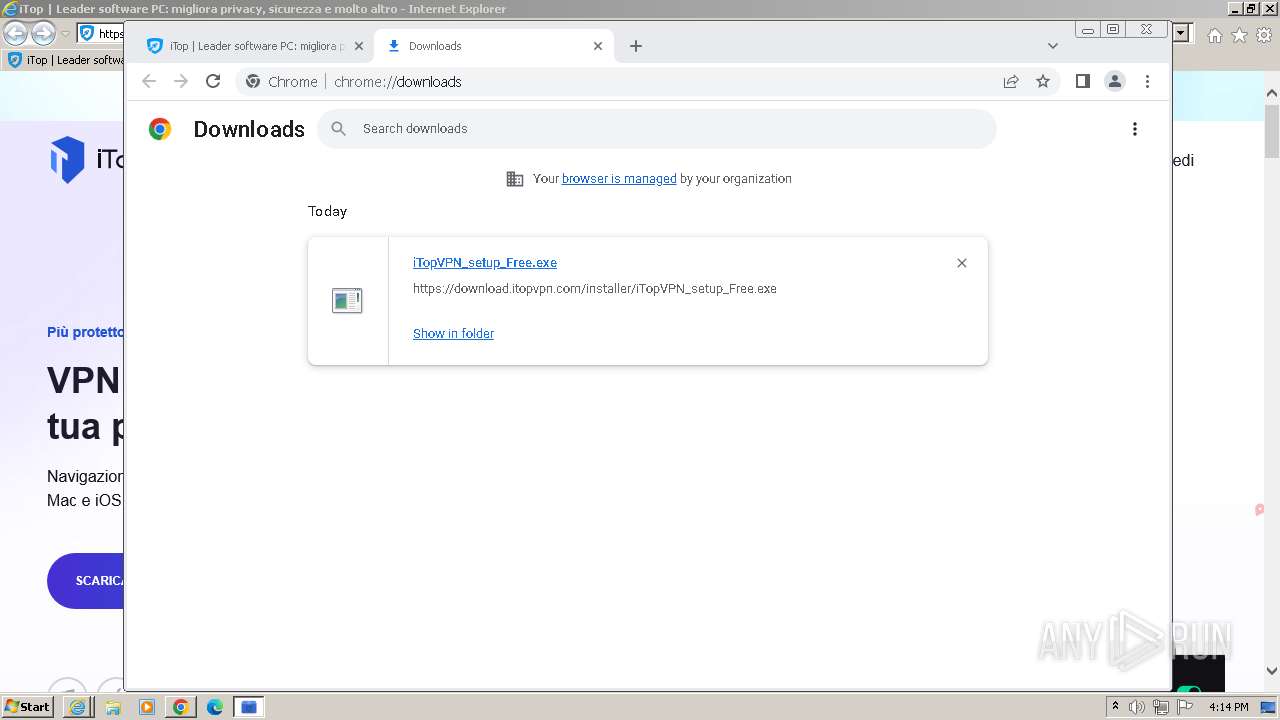1280x720 pixels.
Task: Open File Explorer from the taskbar
Action: 112,707
